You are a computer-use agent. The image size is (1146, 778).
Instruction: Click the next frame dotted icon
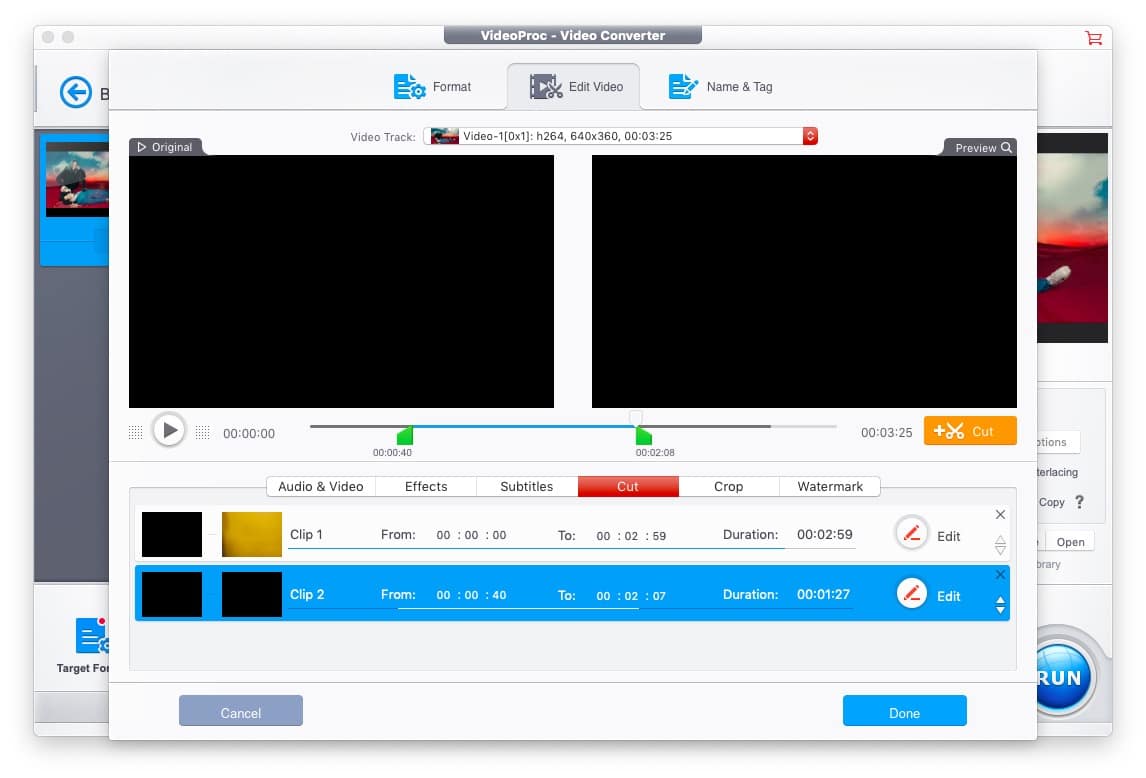(x=202, y=432)
